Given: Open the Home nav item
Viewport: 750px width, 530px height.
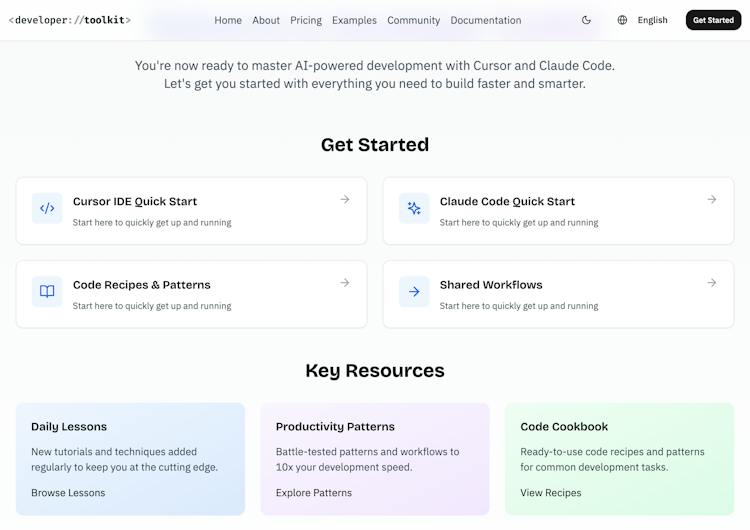Looking at the screenshot, I should (228, 20).
